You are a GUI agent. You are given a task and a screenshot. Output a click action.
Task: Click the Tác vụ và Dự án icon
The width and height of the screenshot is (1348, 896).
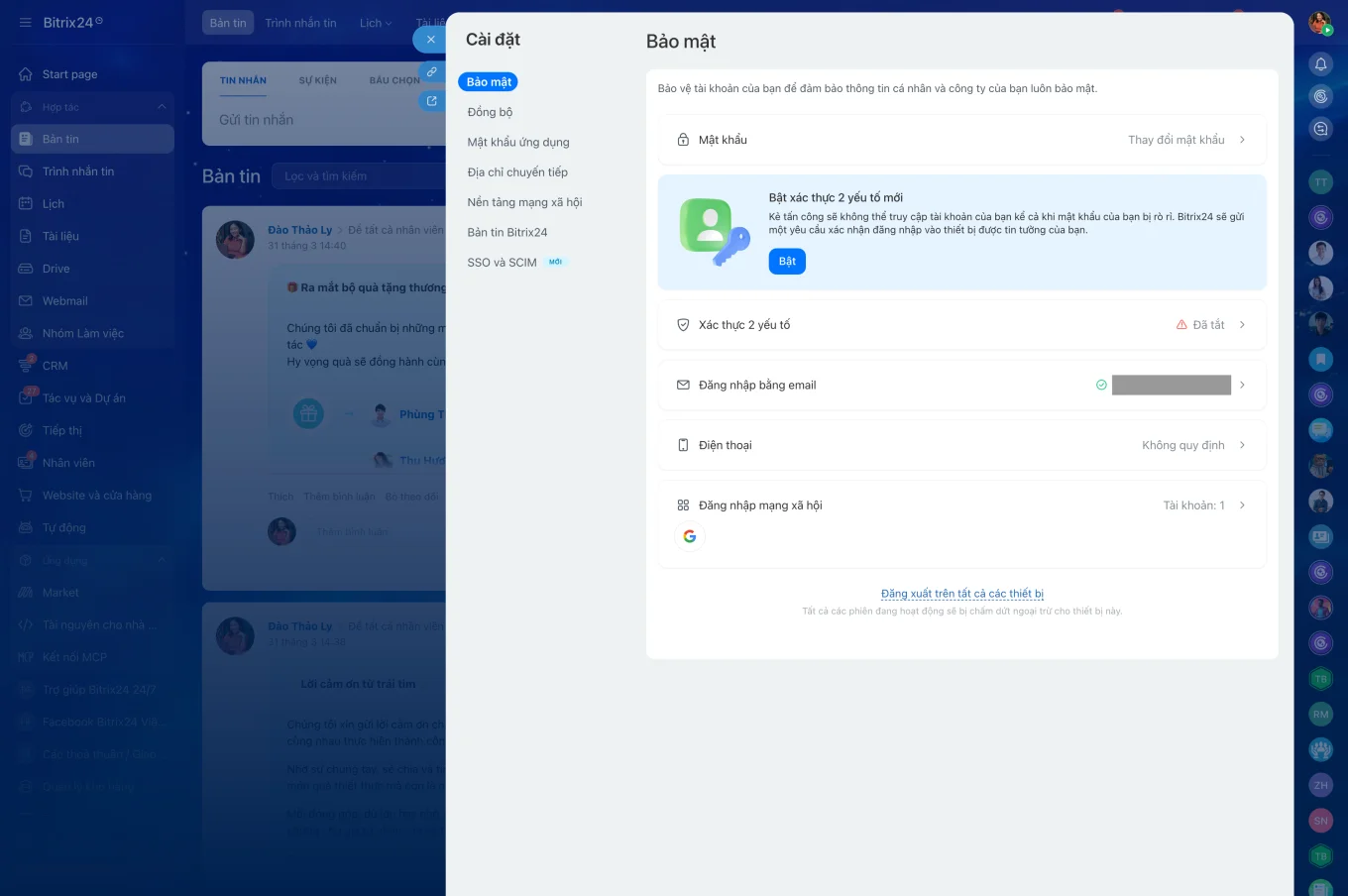pos(26,398)
